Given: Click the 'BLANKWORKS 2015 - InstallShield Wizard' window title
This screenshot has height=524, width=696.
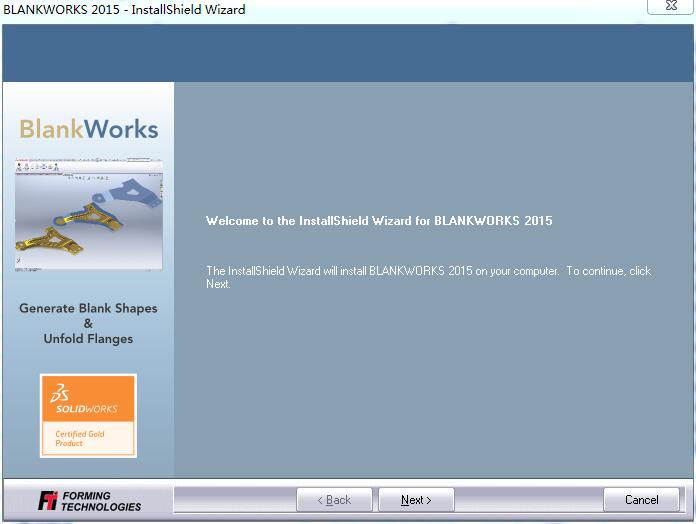Looking at the screenshot, I should coord(124,9).
